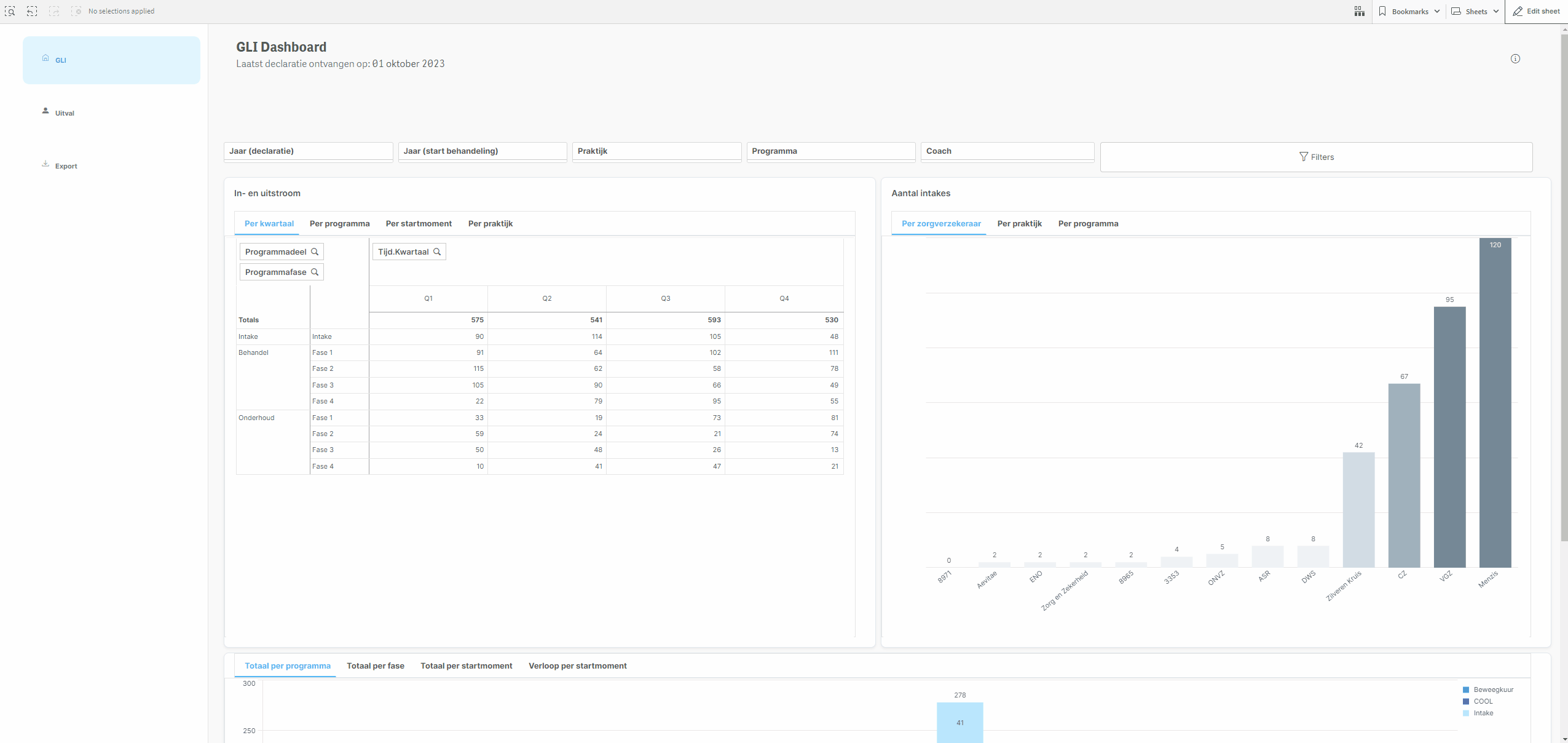This screenshot has width=1568, height=743.
Task: Open the GLI sidebar item
Action: (x=111, y=60)
